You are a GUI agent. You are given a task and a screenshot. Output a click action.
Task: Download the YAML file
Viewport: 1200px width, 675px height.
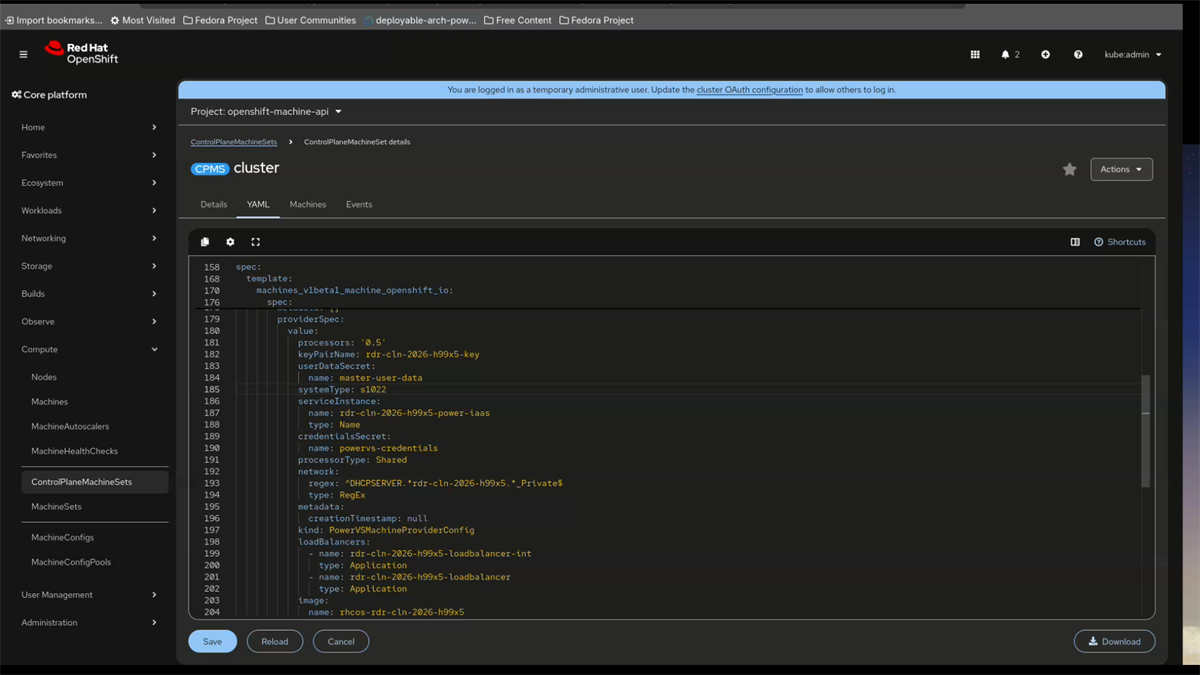click(x=1114, y=641)
